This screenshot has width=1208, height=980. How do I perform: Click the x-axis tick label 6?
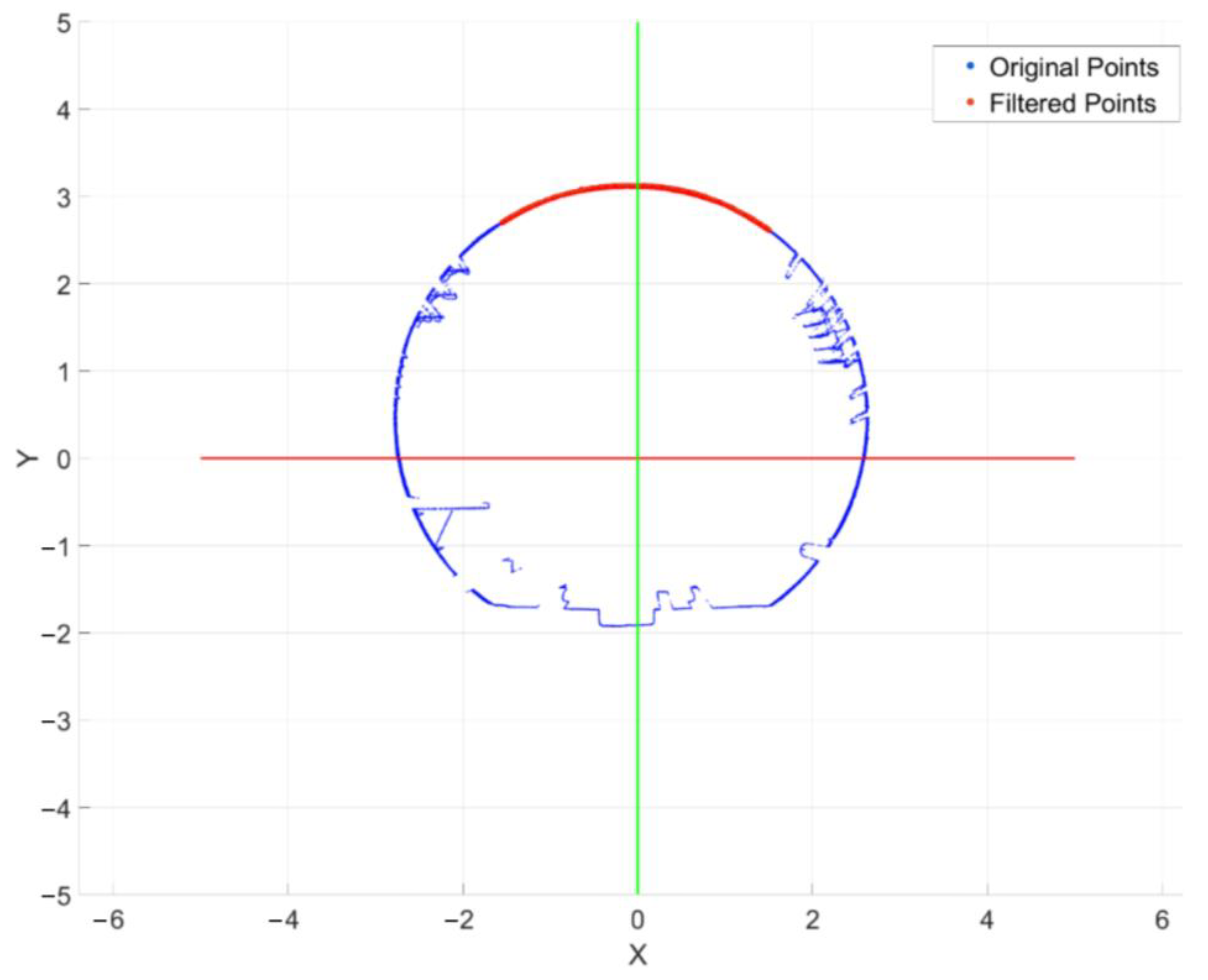click(x=1162, y=921)
